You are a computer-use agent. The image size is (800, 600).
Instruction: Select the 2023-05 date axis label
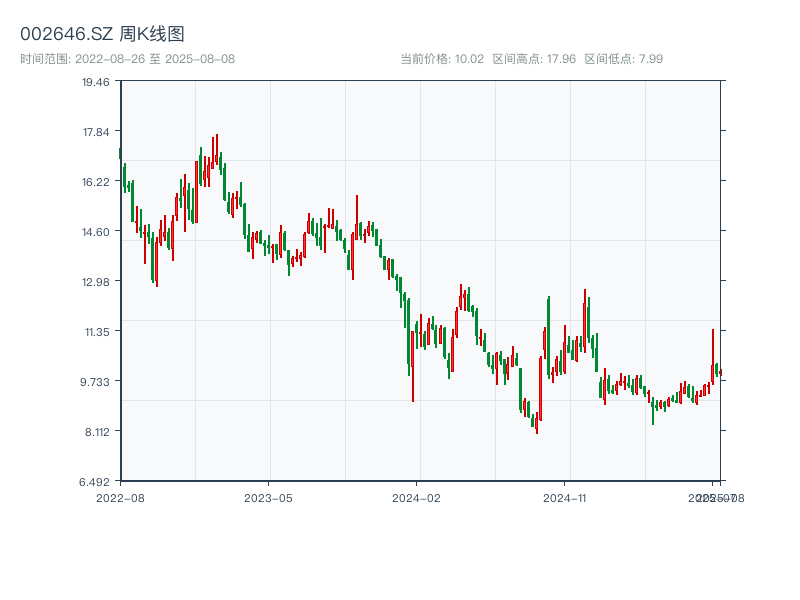pyautogui.click(x=268, y=497)
